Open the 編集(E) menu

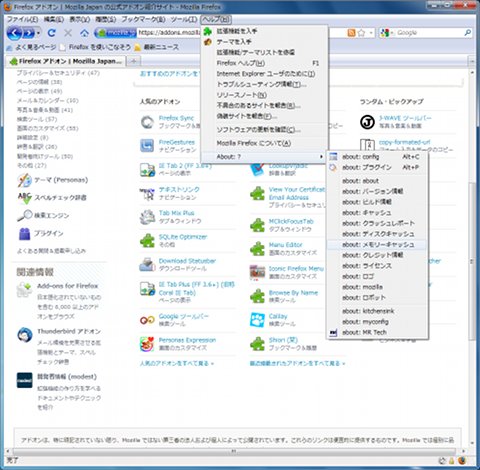click(x=54, y=19)
